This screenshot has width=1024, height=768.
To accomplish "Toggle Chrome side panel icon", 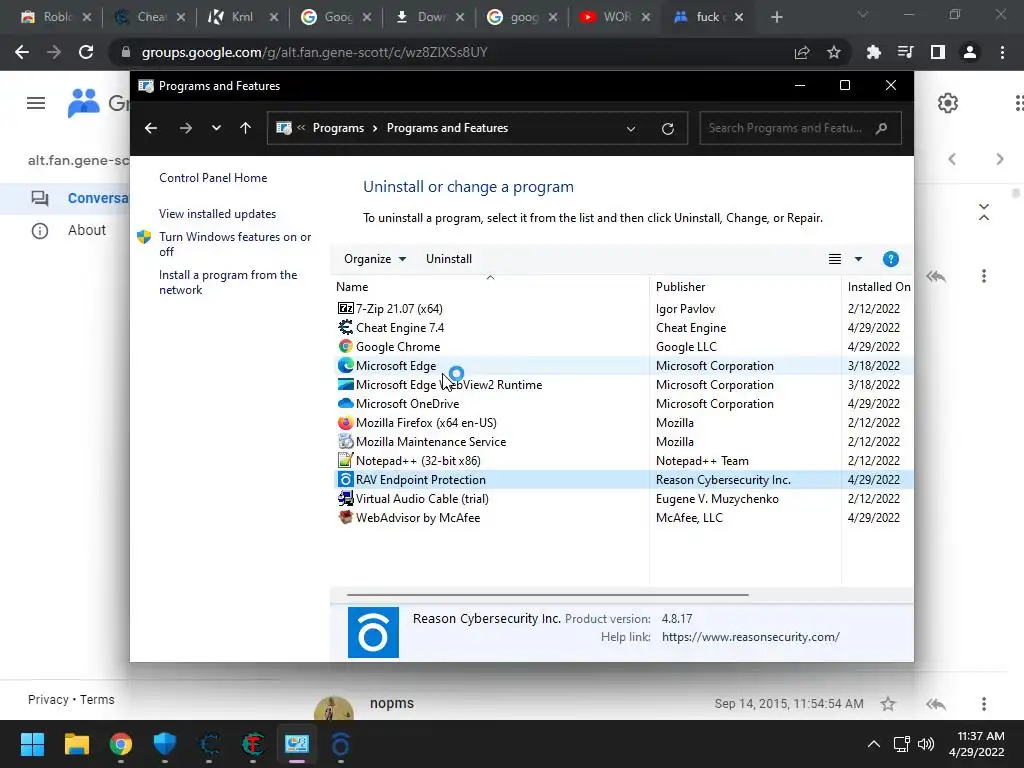I will [x=937, y=52].
